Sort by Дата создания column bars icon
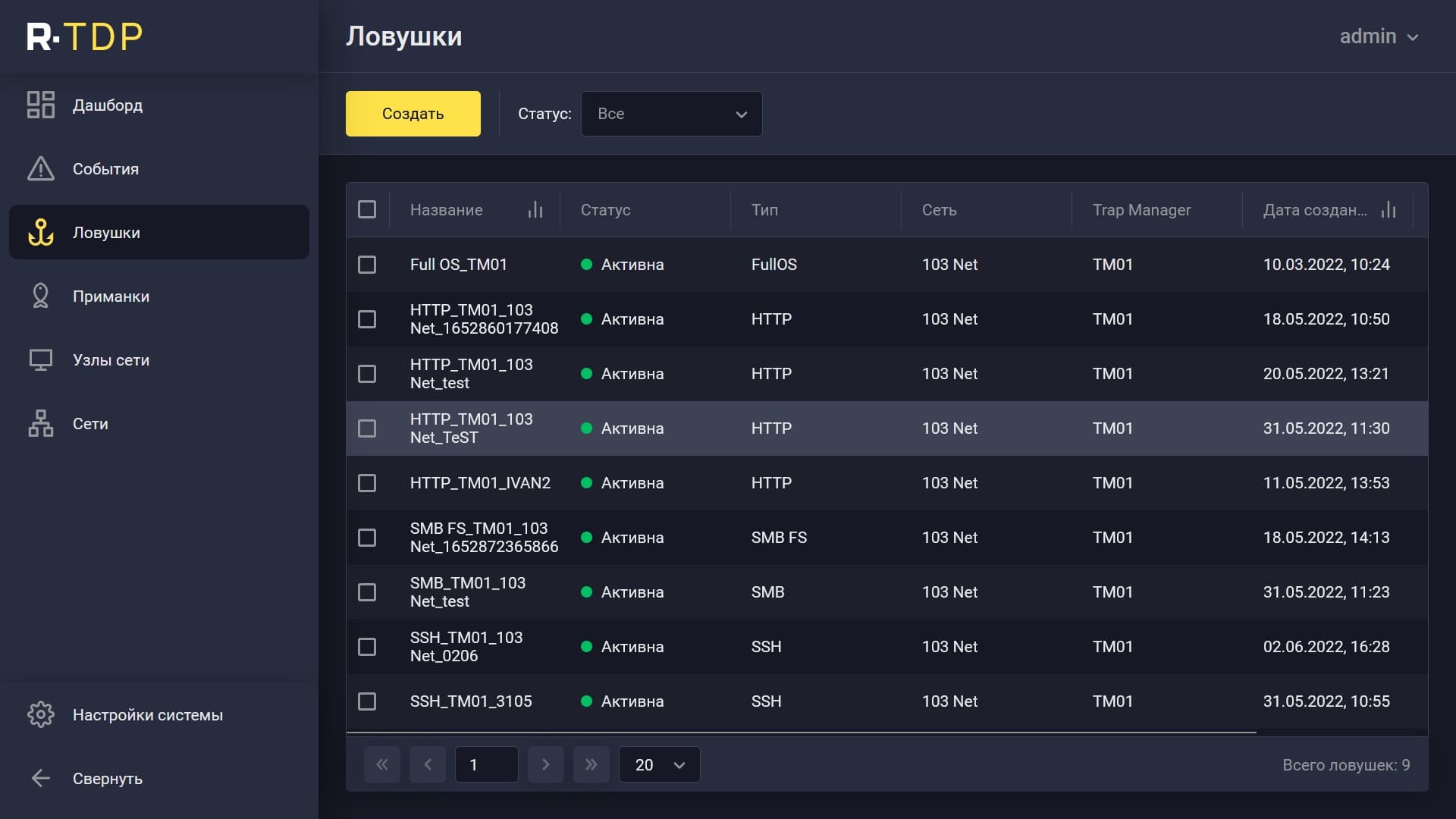 point(1389,210)
